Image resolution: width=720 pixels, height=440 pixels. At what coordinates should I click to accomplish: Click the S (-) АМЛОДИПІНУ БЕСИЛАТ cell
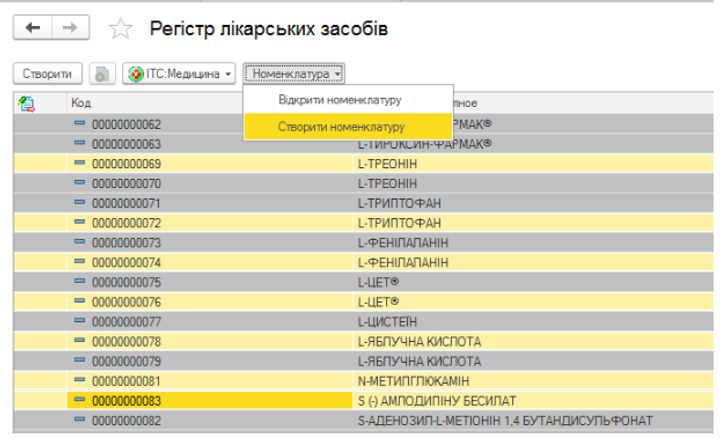coord(437,401)
